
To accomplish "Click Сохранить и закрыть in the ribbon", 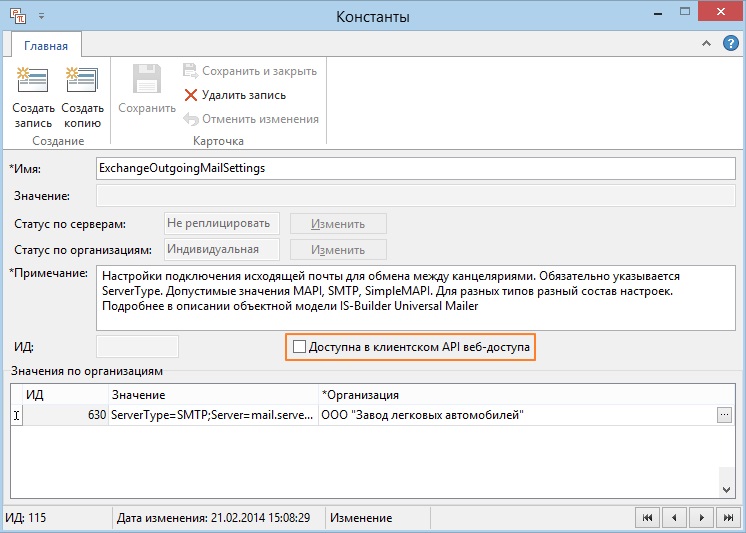I will [x=250, y=71].
